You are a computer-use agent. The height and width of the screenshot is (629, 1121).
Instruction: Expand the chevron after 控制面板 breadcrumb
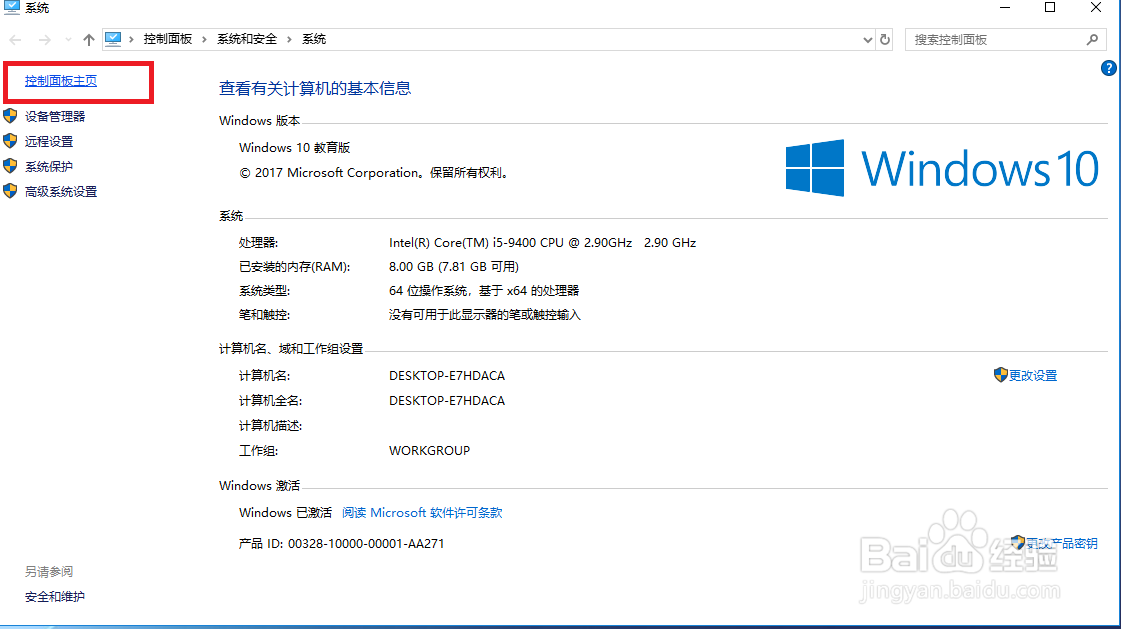[x=204, y=39]
